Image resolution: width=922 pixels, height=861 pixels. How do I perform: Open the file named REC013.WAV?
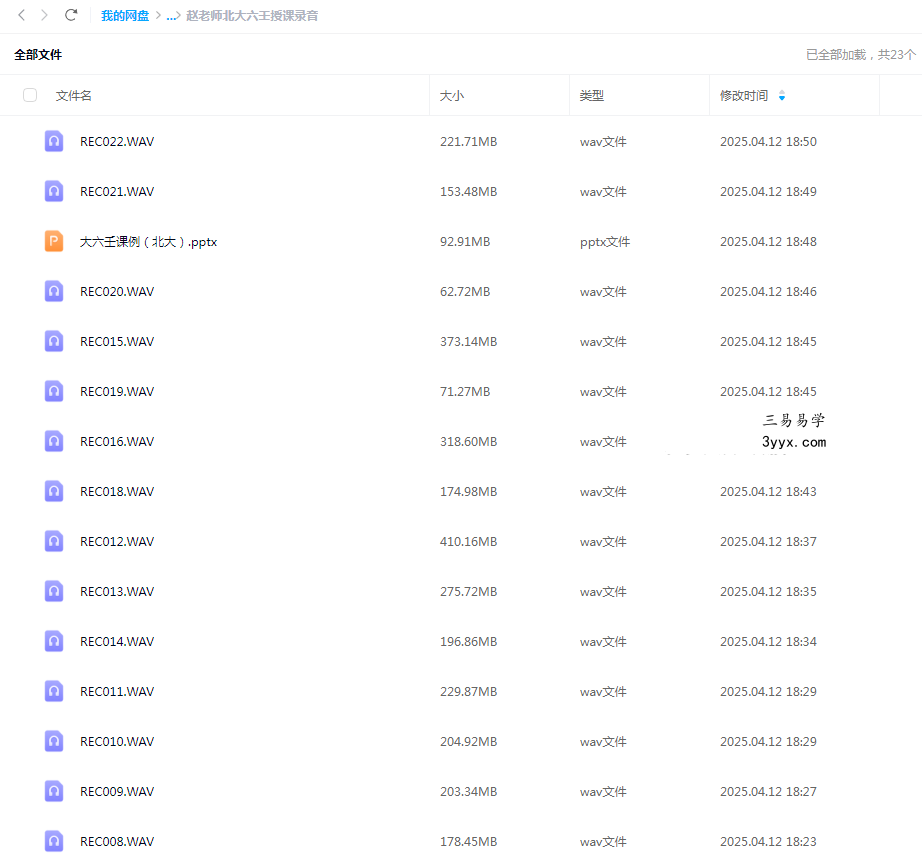[117, 592]
